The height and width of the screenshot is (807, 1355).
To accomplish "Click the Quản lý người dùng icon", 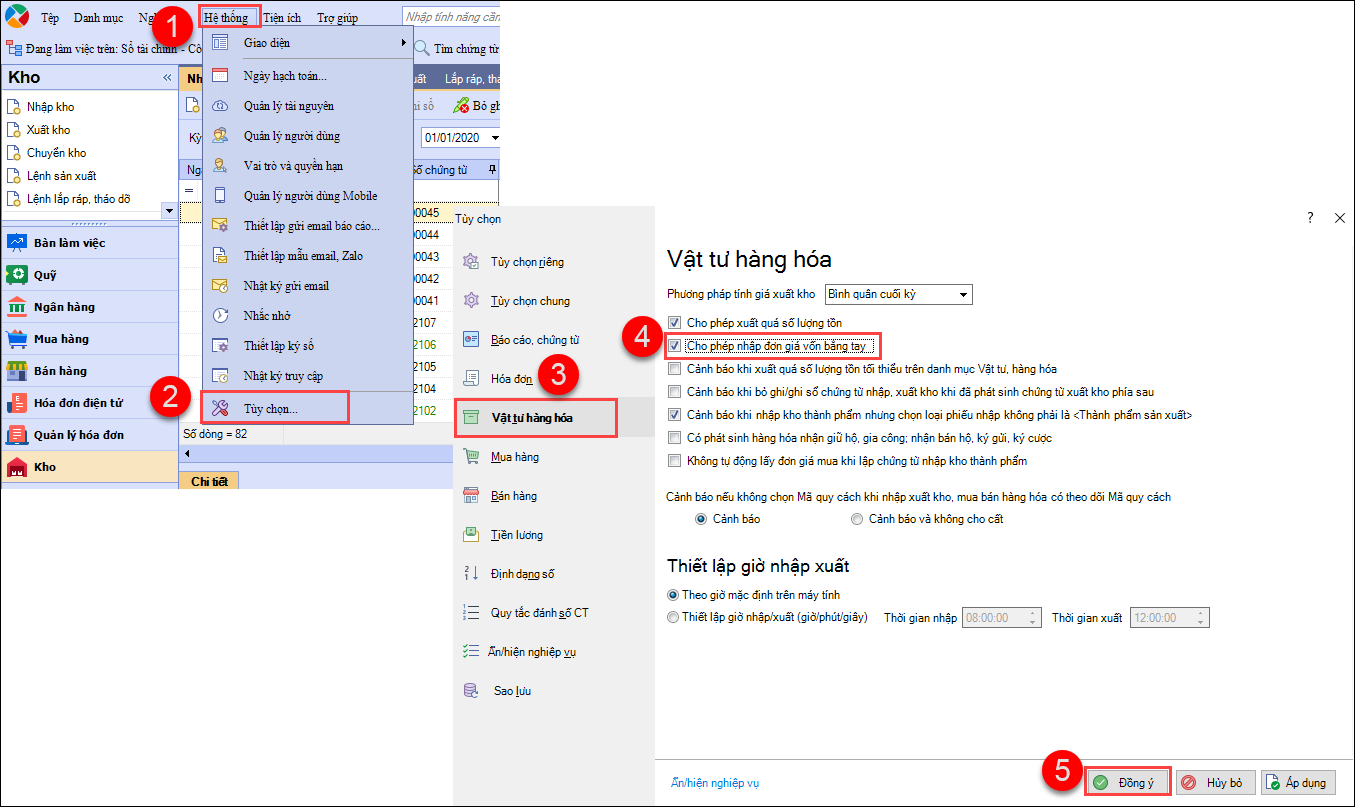I will (221, 136).
